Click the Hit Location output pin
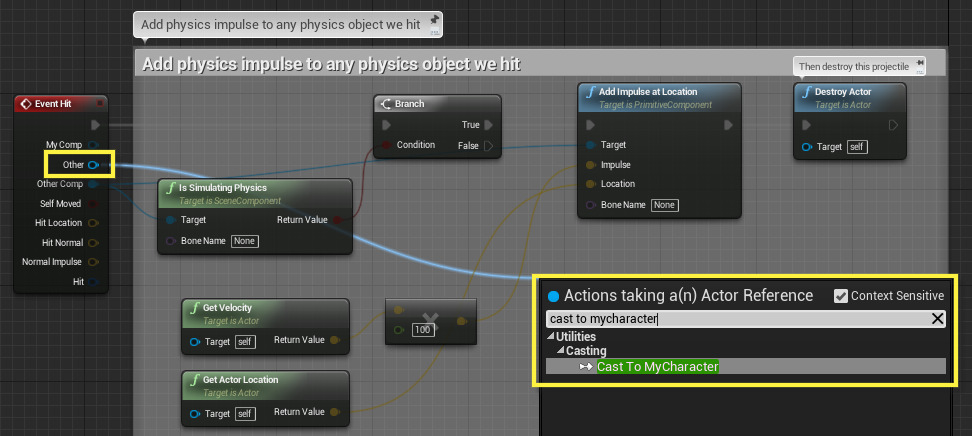The width and height of the screenshot is (972, 436). (x=93, y=223)
